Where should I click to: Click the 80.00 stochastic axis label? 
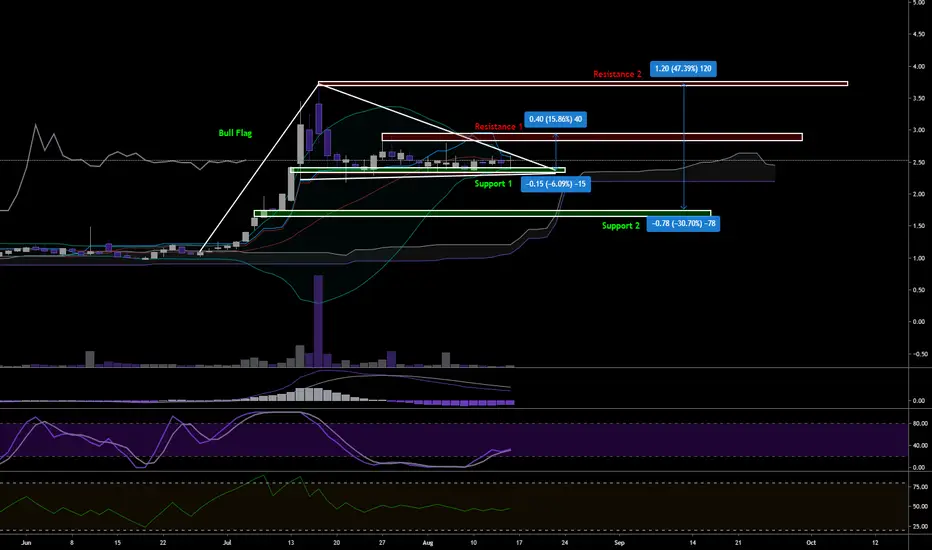tap(920, 423)
